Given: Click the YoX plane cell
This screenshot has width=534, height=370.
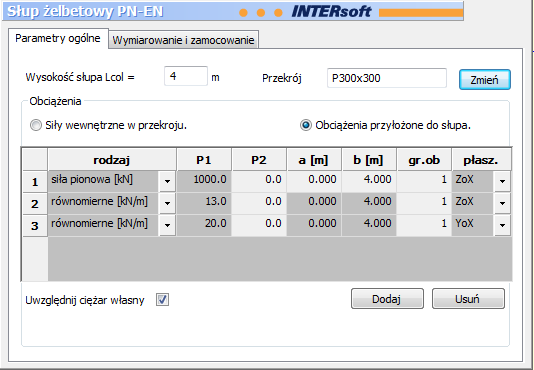Looking at the screenshot, I should pyautogui.click(x=473, y=225).
